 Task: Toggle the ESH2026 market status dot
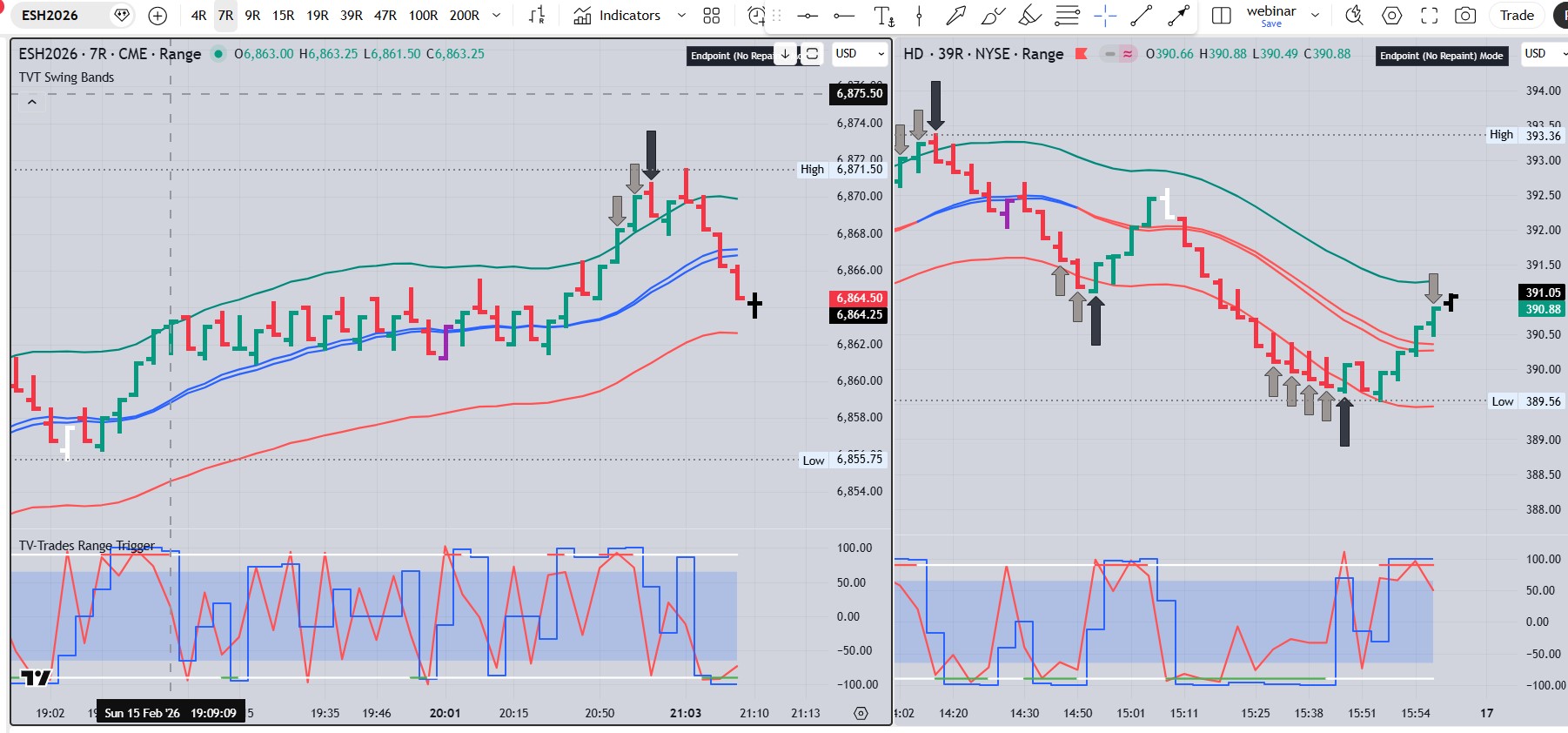(x=219, y=54)
